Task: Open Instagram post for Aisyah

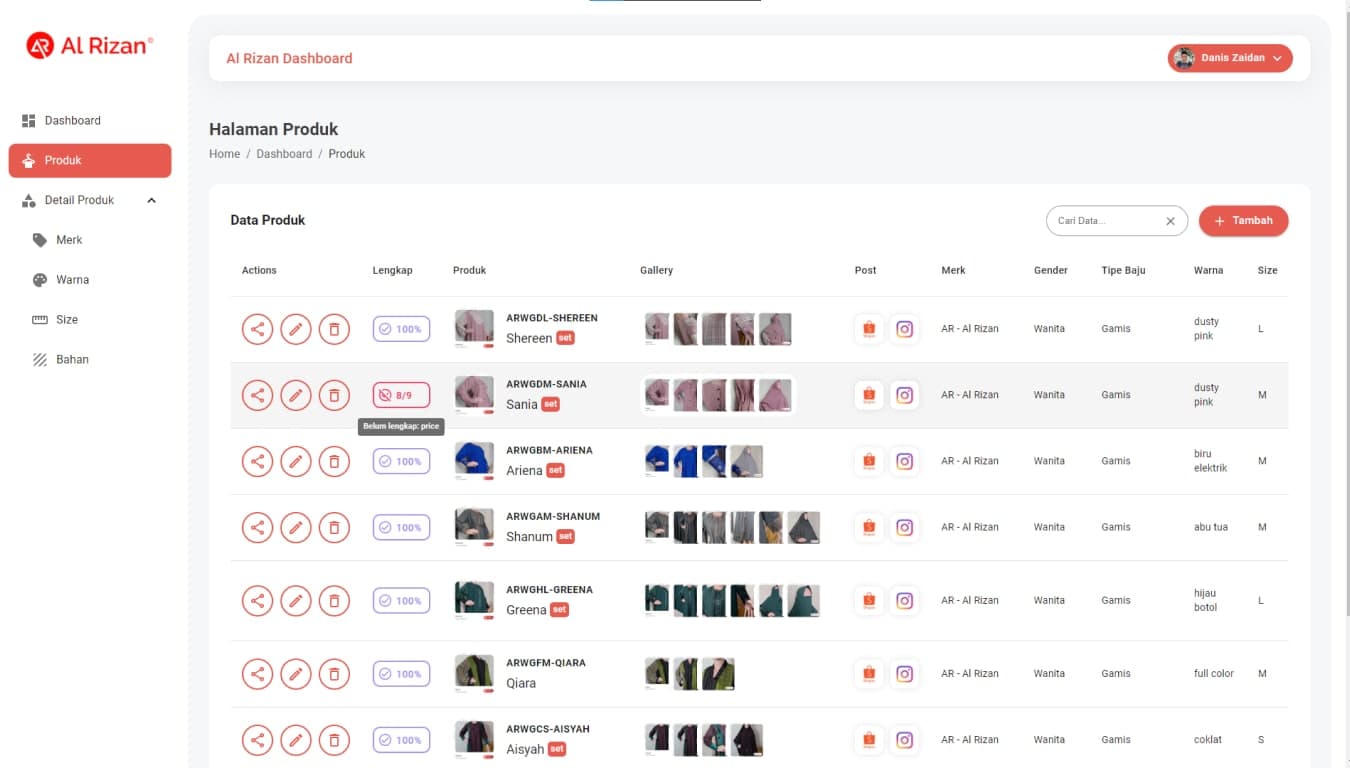Action: coord(905,740)
